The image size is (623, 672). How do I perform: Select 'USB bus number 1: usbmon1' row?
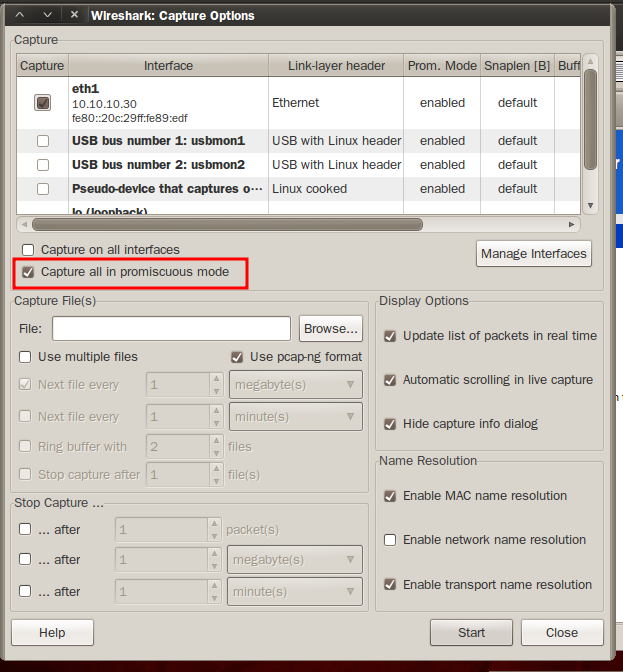[x=158, y=141]
